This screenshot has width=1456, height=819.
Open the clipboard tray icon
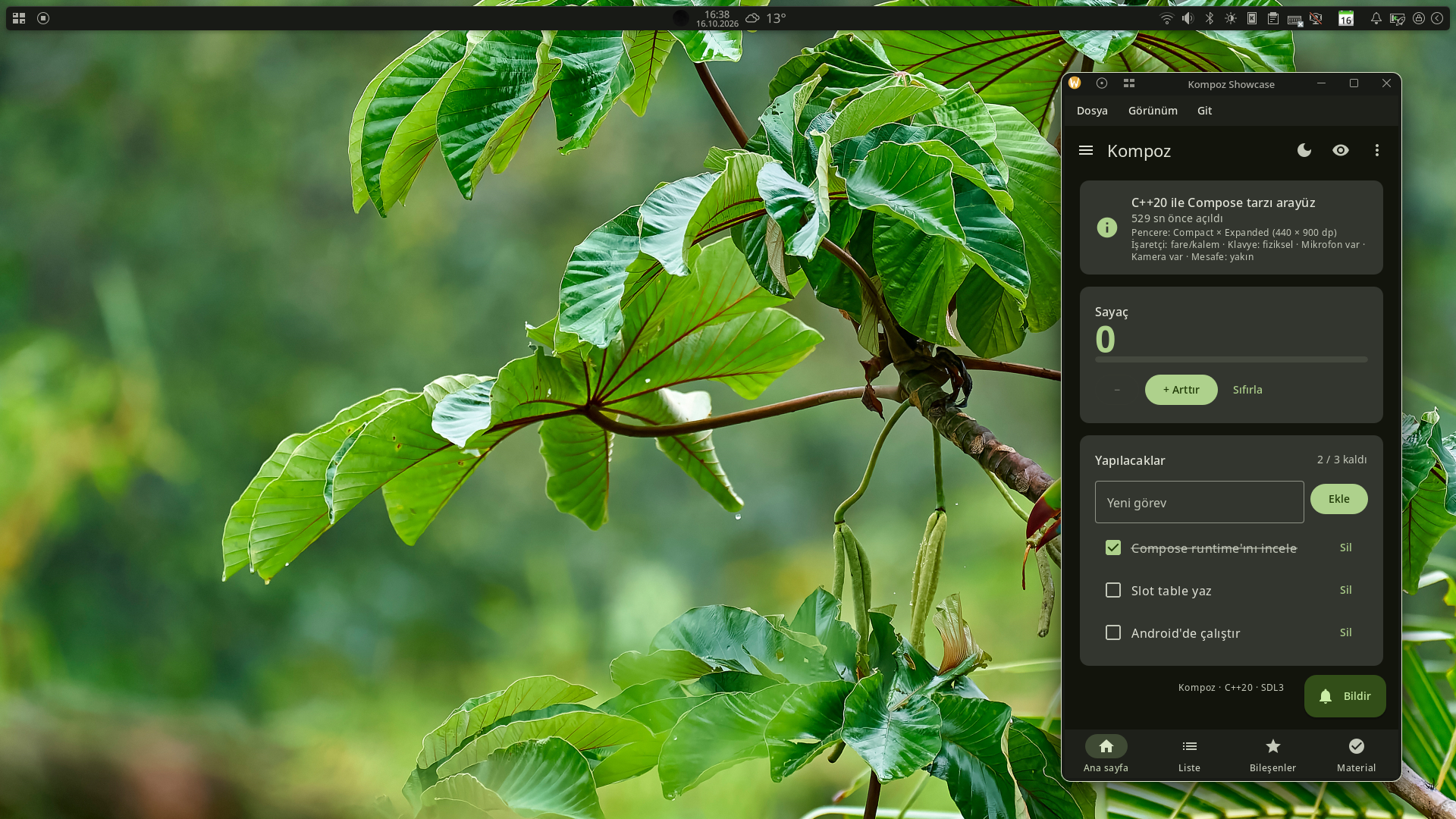coord(1273,18)
